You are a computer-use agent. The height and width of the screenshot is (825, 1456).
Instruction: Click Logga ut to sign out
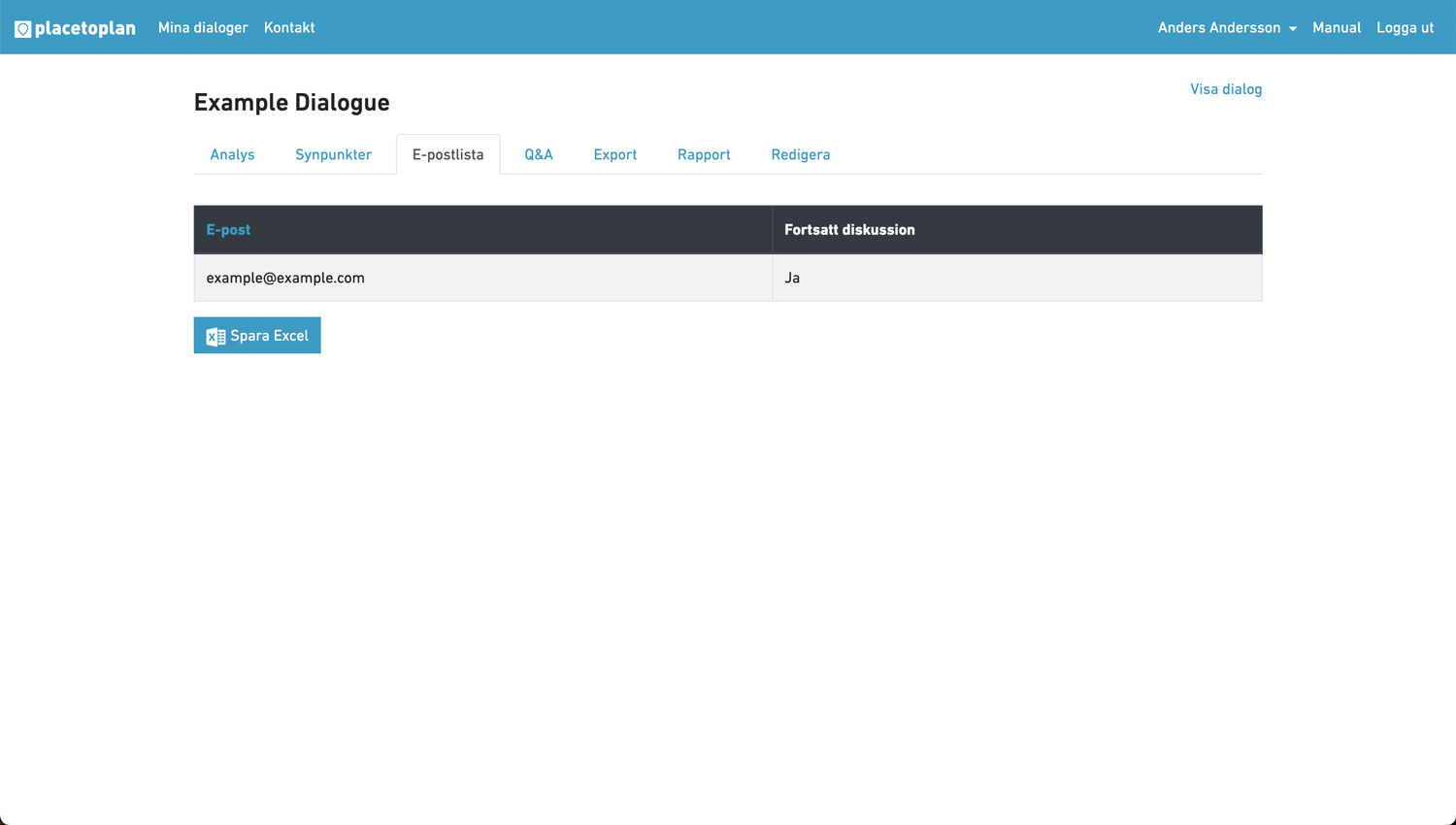coord(1405,28)
